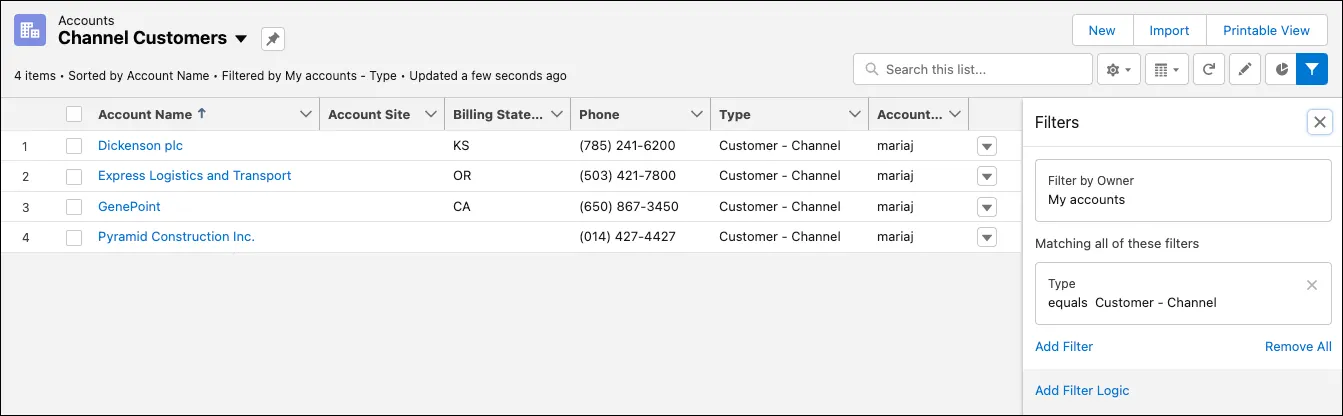Click the New button
The width and height of the screenshot is (1343, 416).
[x=1102, y=30]
